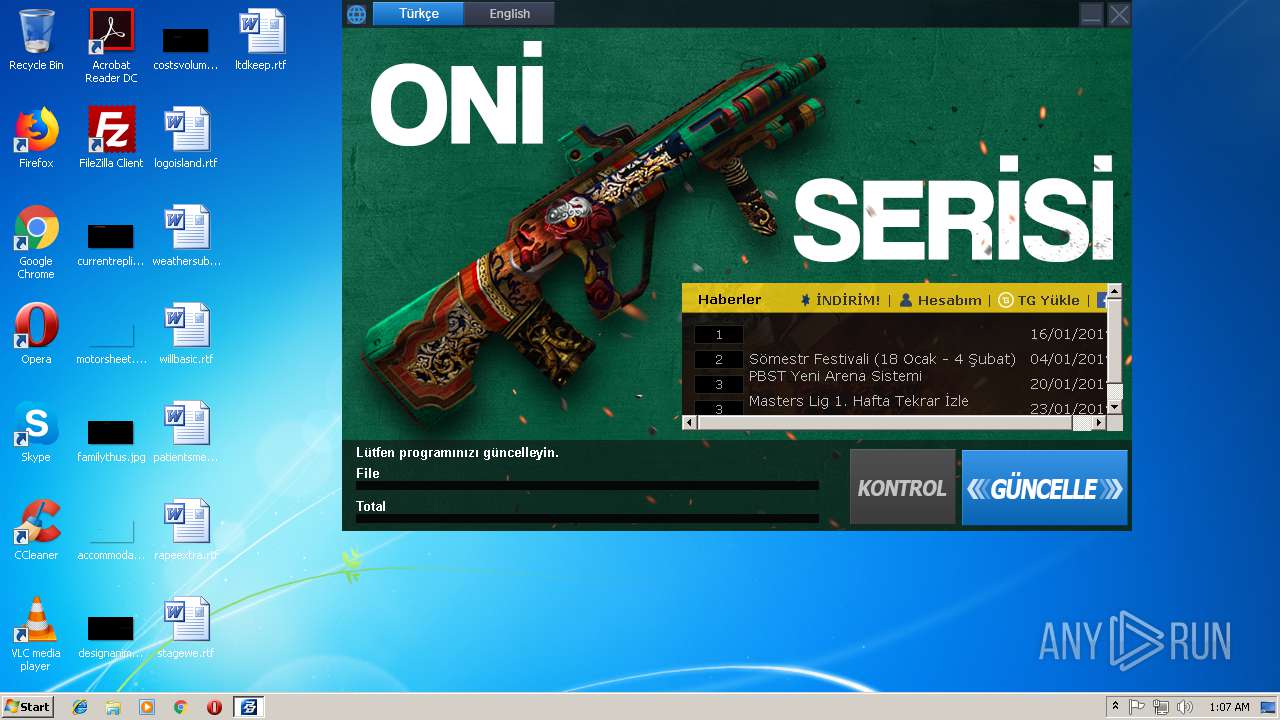Select the patientsme… rtf file

186,432
